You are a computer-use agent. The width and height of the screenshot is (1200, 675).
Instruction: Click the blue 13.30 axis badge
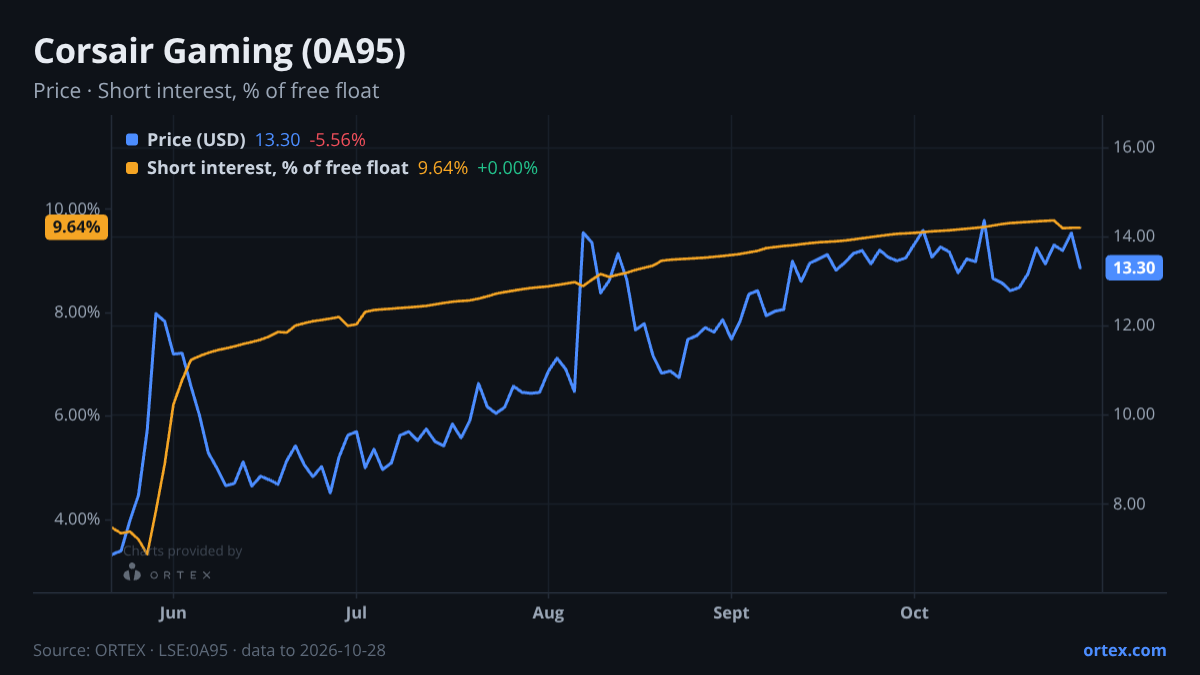tap(1134, 268)
